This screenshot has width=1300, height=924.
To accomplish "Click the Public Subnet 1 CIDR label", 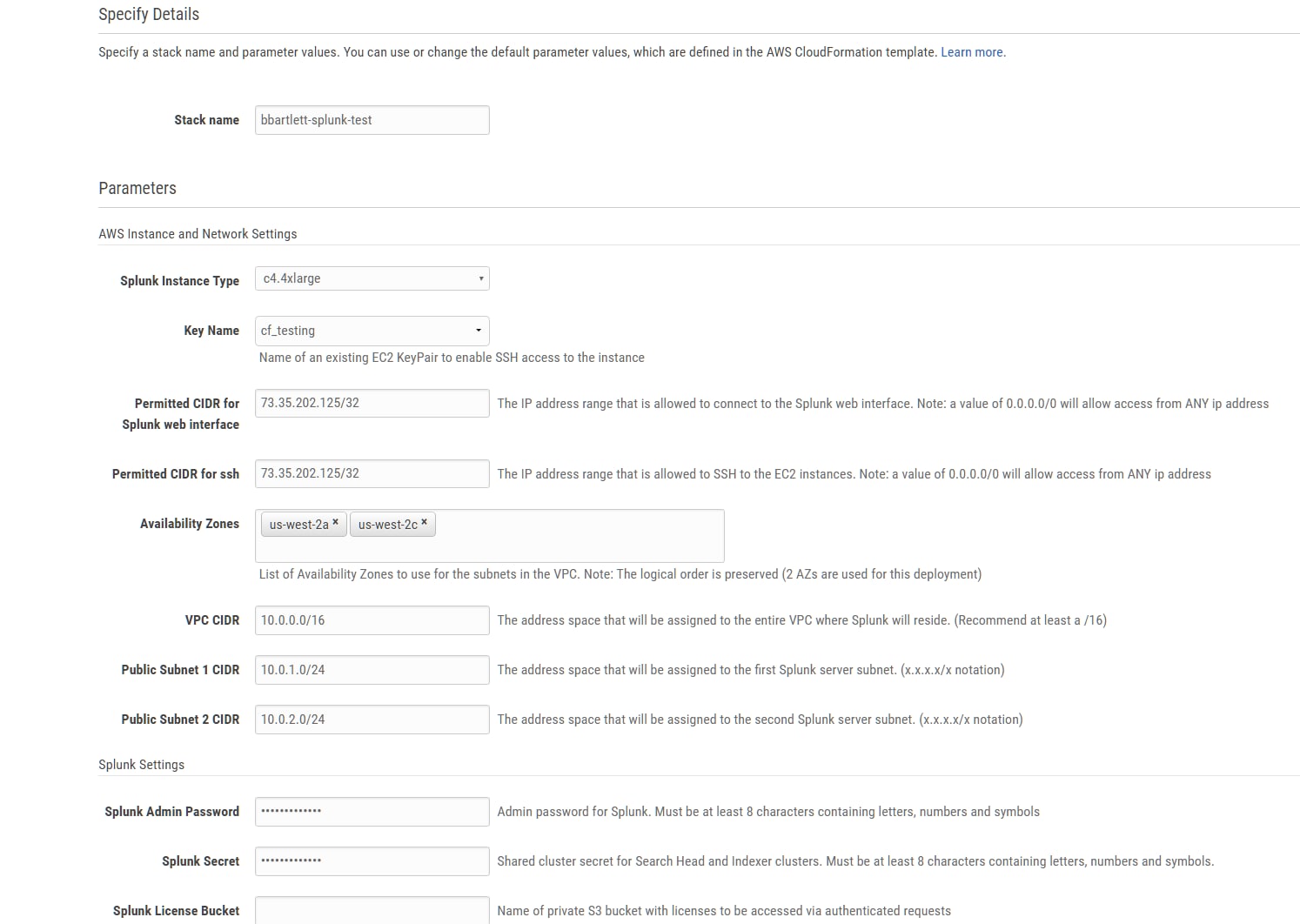I will 180,670.
